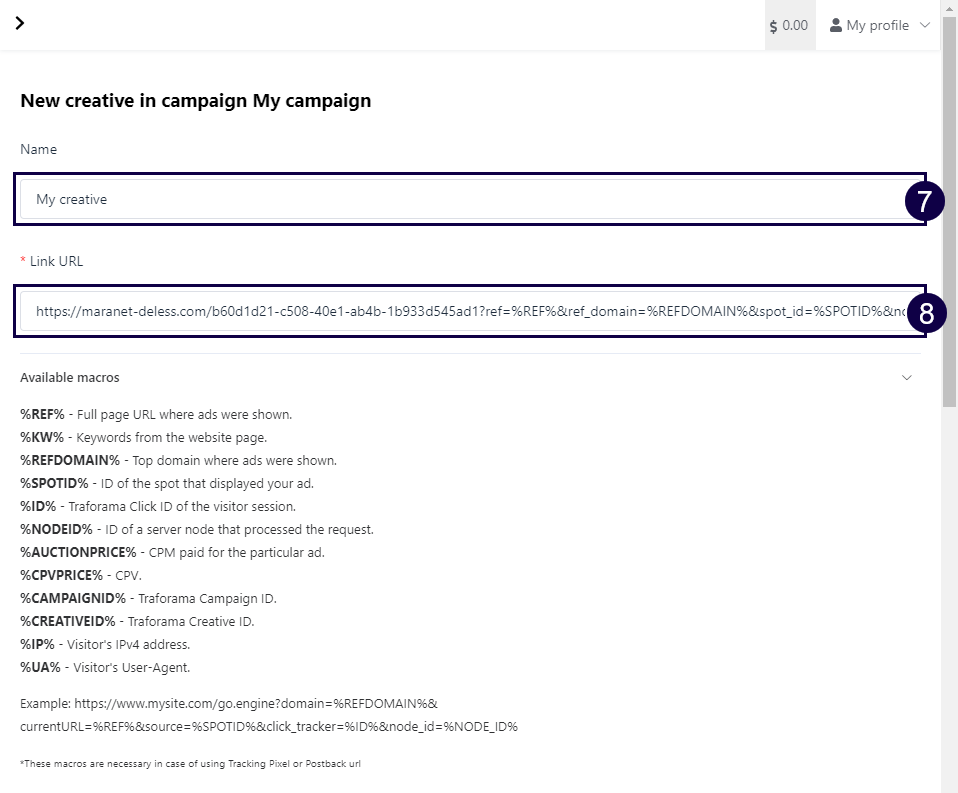Open the My profile menu
The width and height of the screenshot is (958, 793).
pyautogui.click(x=877, y=25)
